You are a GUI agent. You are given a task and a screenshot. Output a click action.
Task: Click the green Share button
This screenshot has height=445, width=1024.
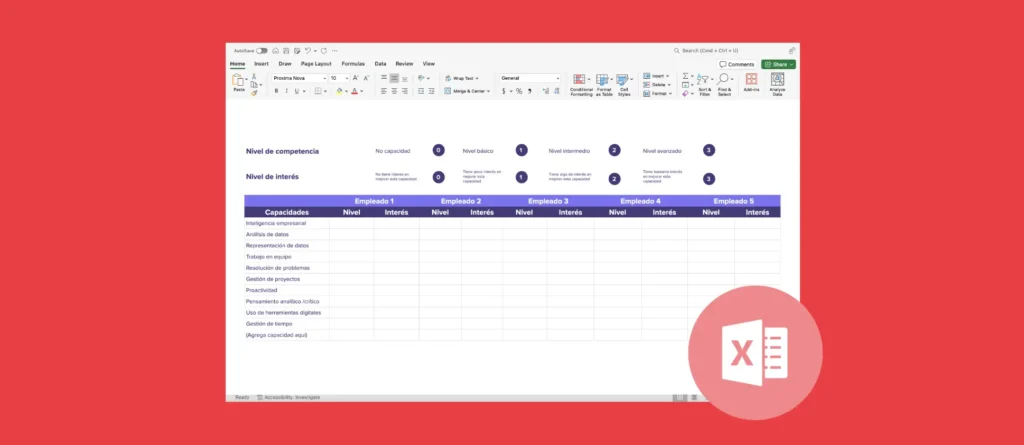(x=778, y=64)
